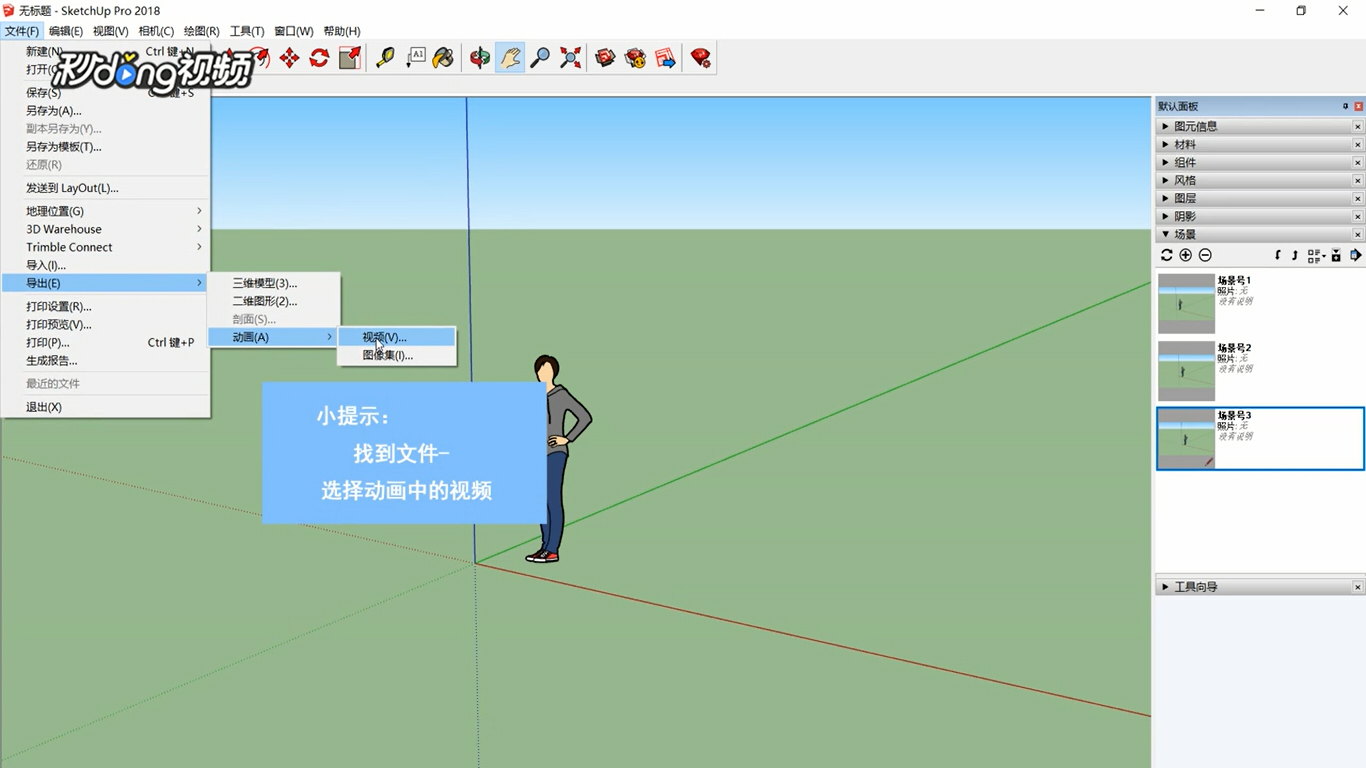The width and height of the screenshot is (1366, 768).
Task: Open the 绘图(R) menu
Action: pyautogui.click(x=202, y=31)
